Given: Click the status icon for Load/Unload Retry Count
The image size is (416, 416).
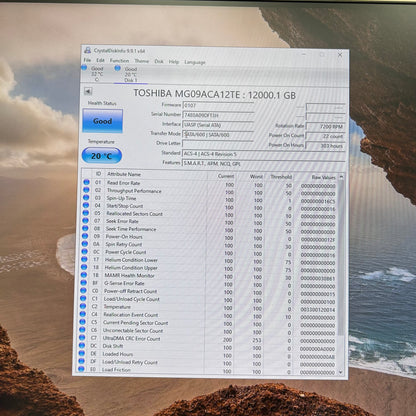Looking at the screenshot, I should pyautogui.click(x=81, y=361).
